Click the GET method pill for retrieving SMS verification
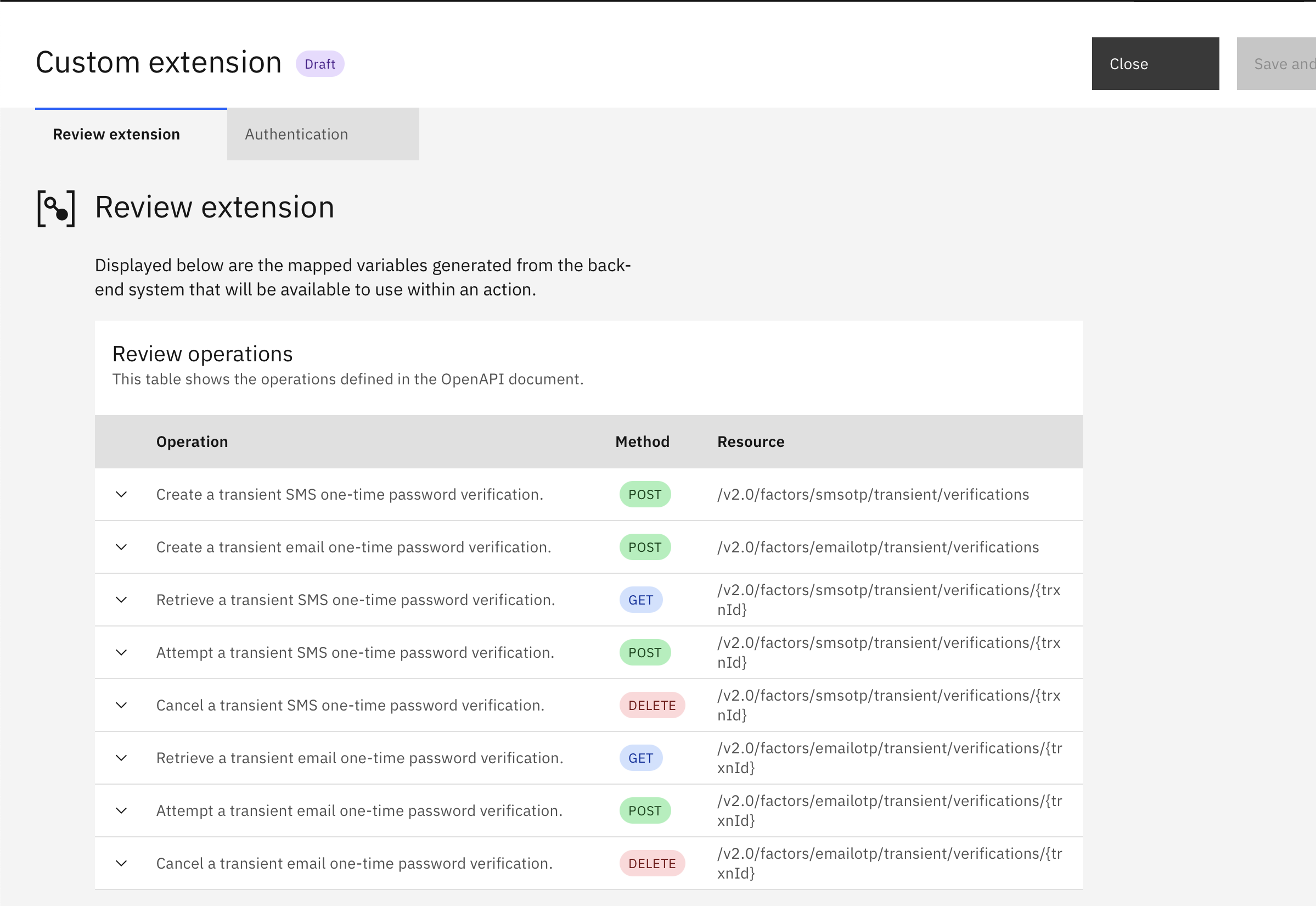The height and width of the screenshot is (906, 1316). coord(640,600)
